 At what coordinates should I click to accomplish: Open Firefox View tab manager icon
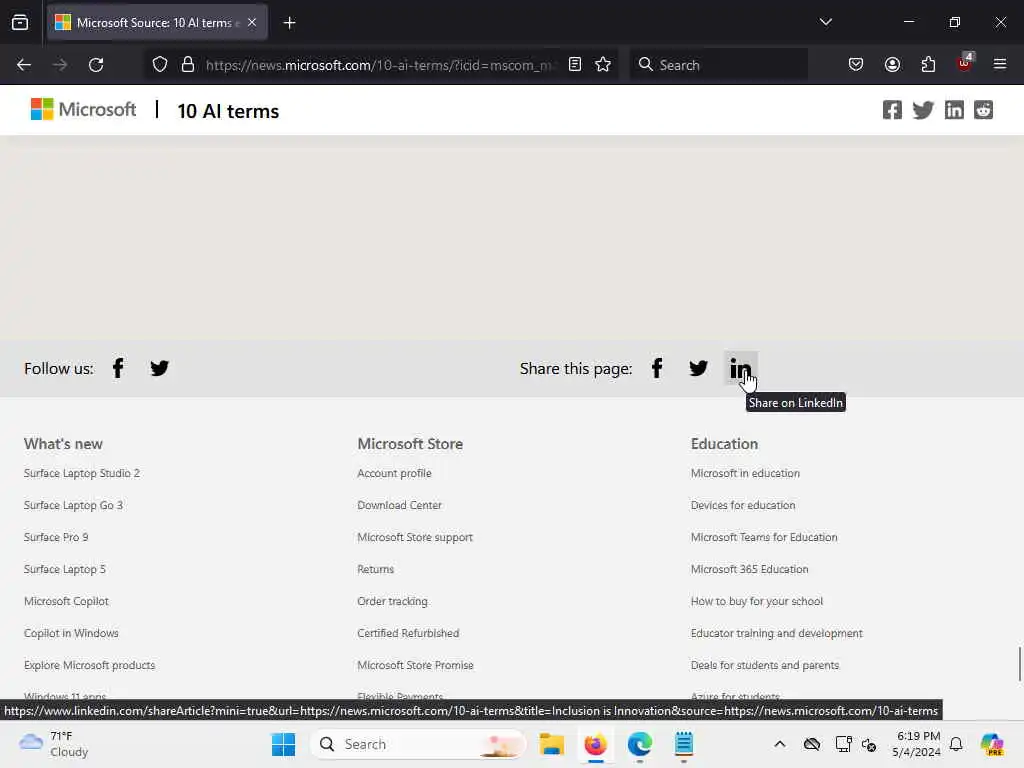pos(20,23)
